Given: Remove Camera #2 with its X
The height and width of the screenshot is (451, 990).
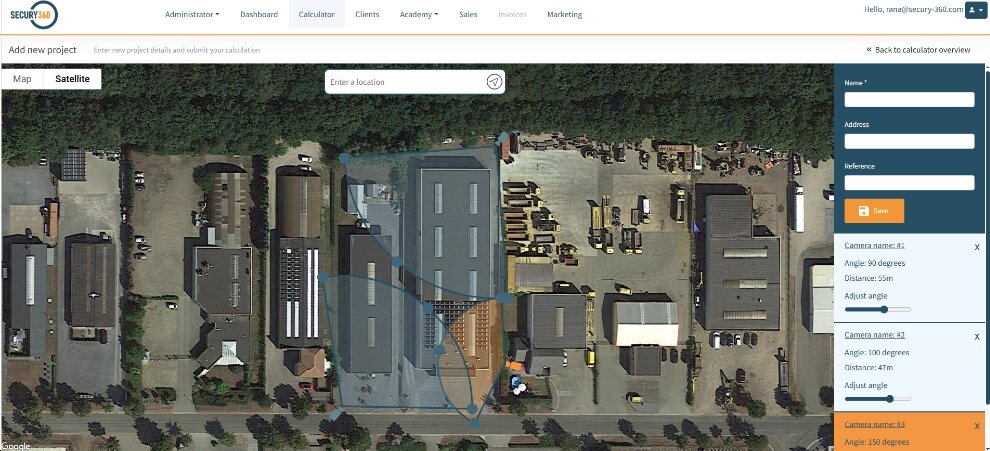Looking at the screenshot, I should click(977, 337).
